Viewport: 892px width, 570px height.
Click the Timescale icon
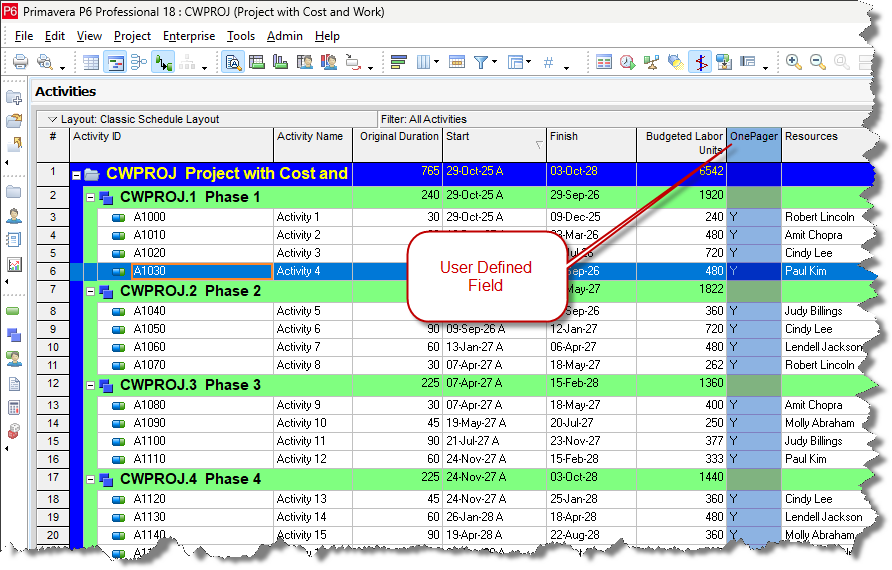[457, 61]
